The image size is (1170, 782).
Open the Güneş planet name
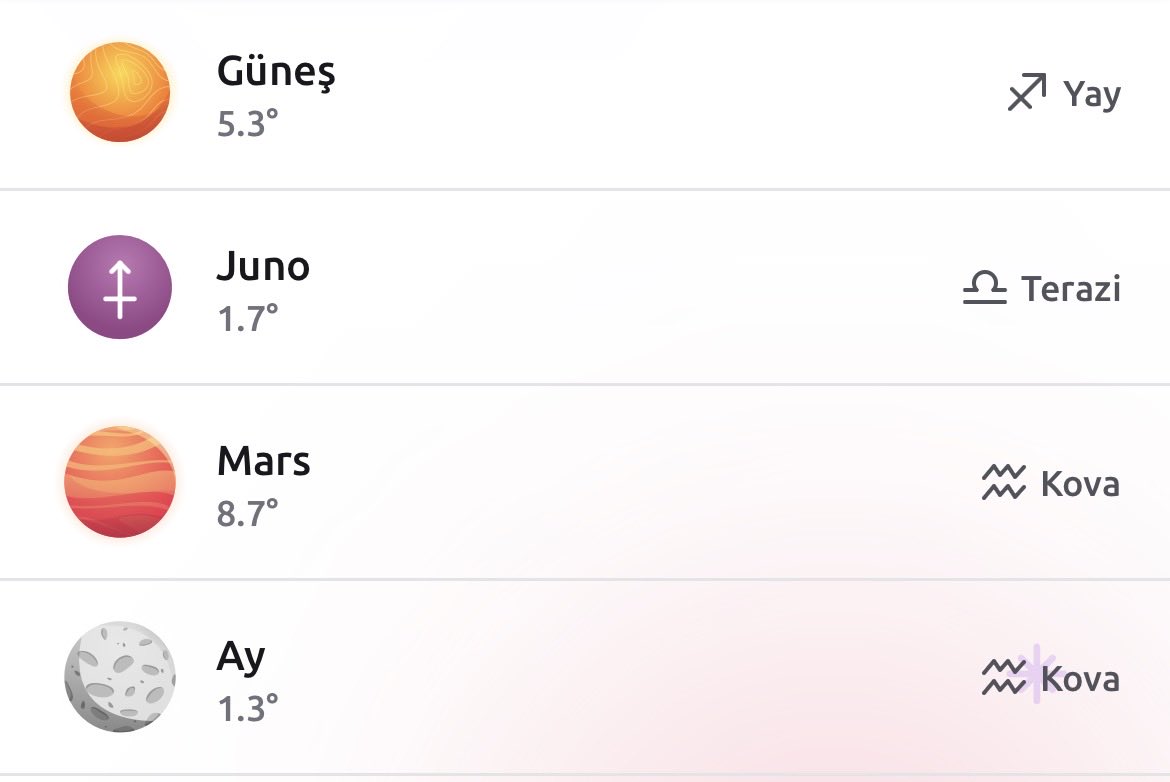[276, 72]
